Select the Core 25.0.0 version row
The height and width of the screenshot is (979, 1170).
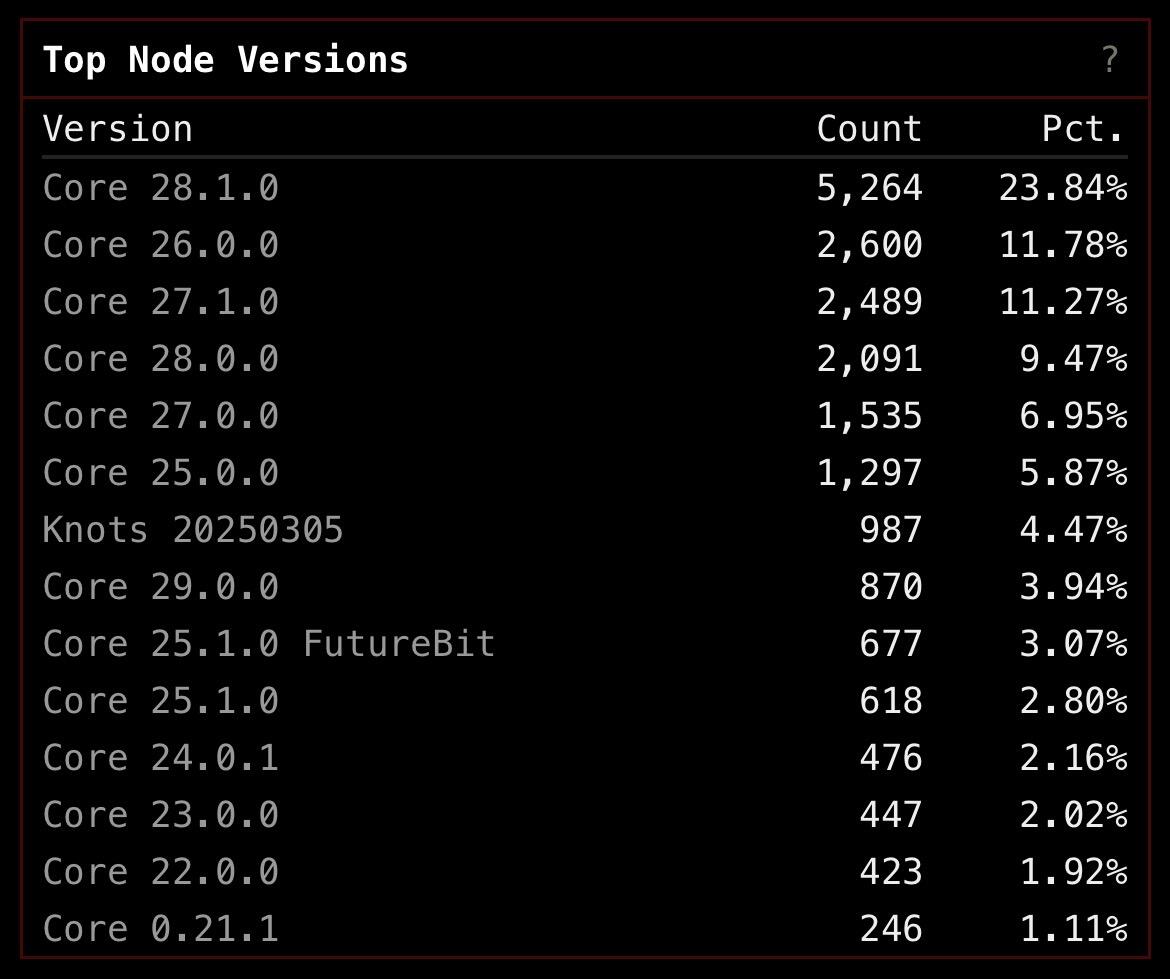[585, 472]
